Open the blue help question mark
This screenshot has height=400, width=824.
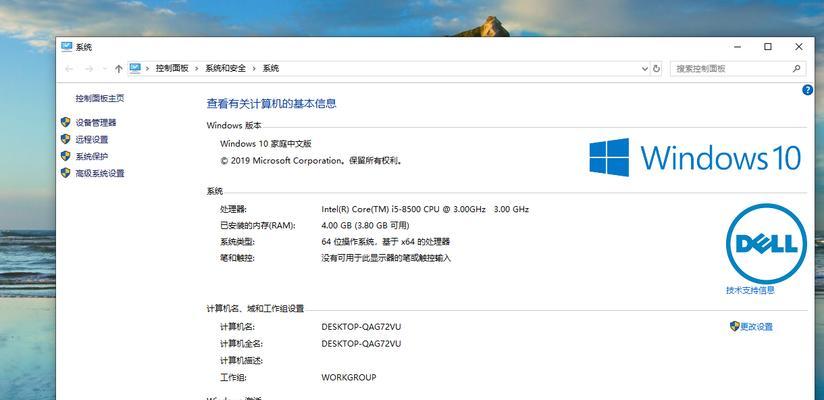coord(808,90)
